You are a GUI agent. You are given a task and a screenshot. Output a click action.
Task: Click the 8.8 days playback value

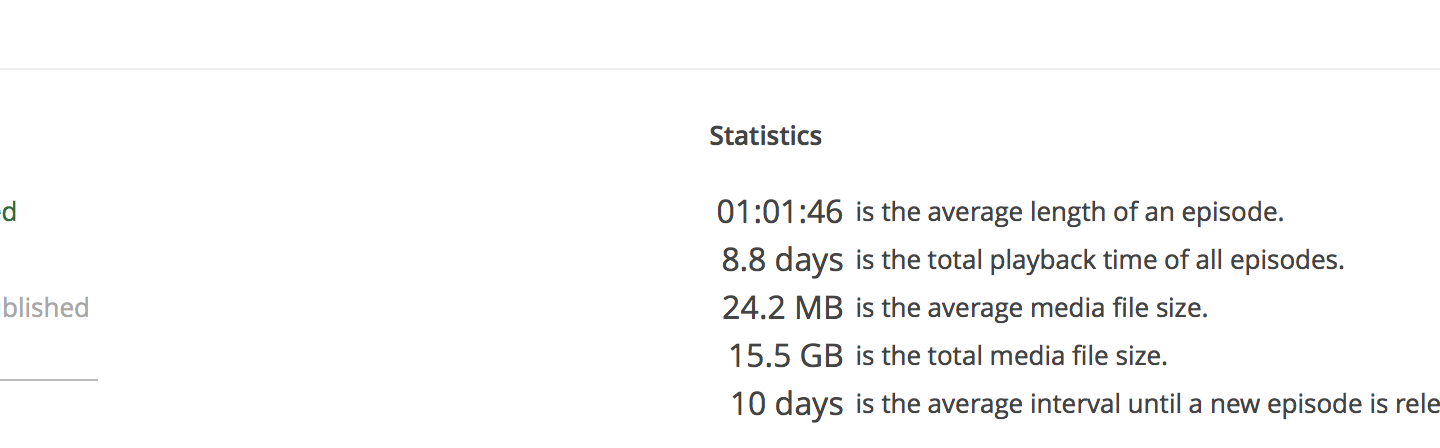pos(782,260)
